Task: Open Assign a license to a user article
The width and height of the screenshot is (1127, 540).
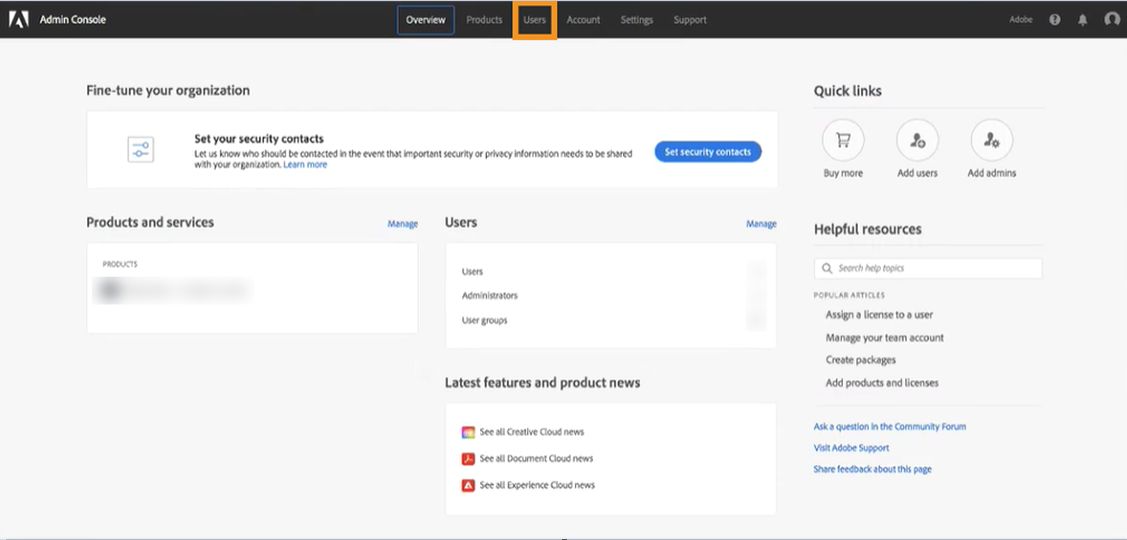Action: pos(879,315)
